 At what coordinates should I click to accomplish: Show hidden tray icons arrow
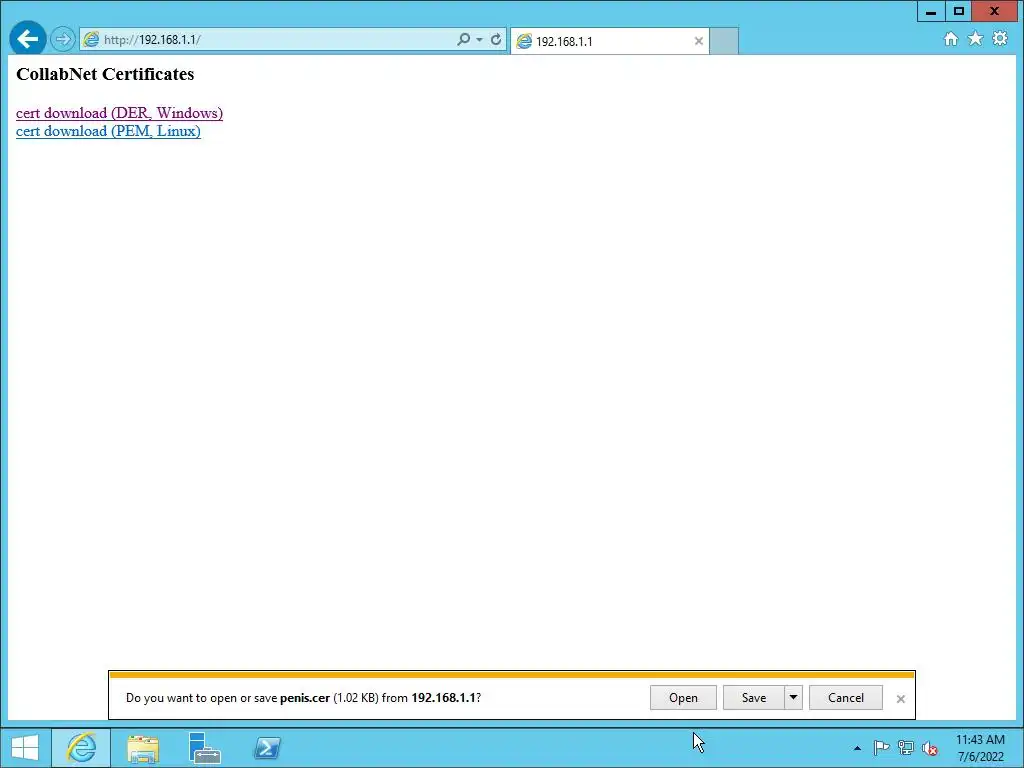(x=857, y=748)
